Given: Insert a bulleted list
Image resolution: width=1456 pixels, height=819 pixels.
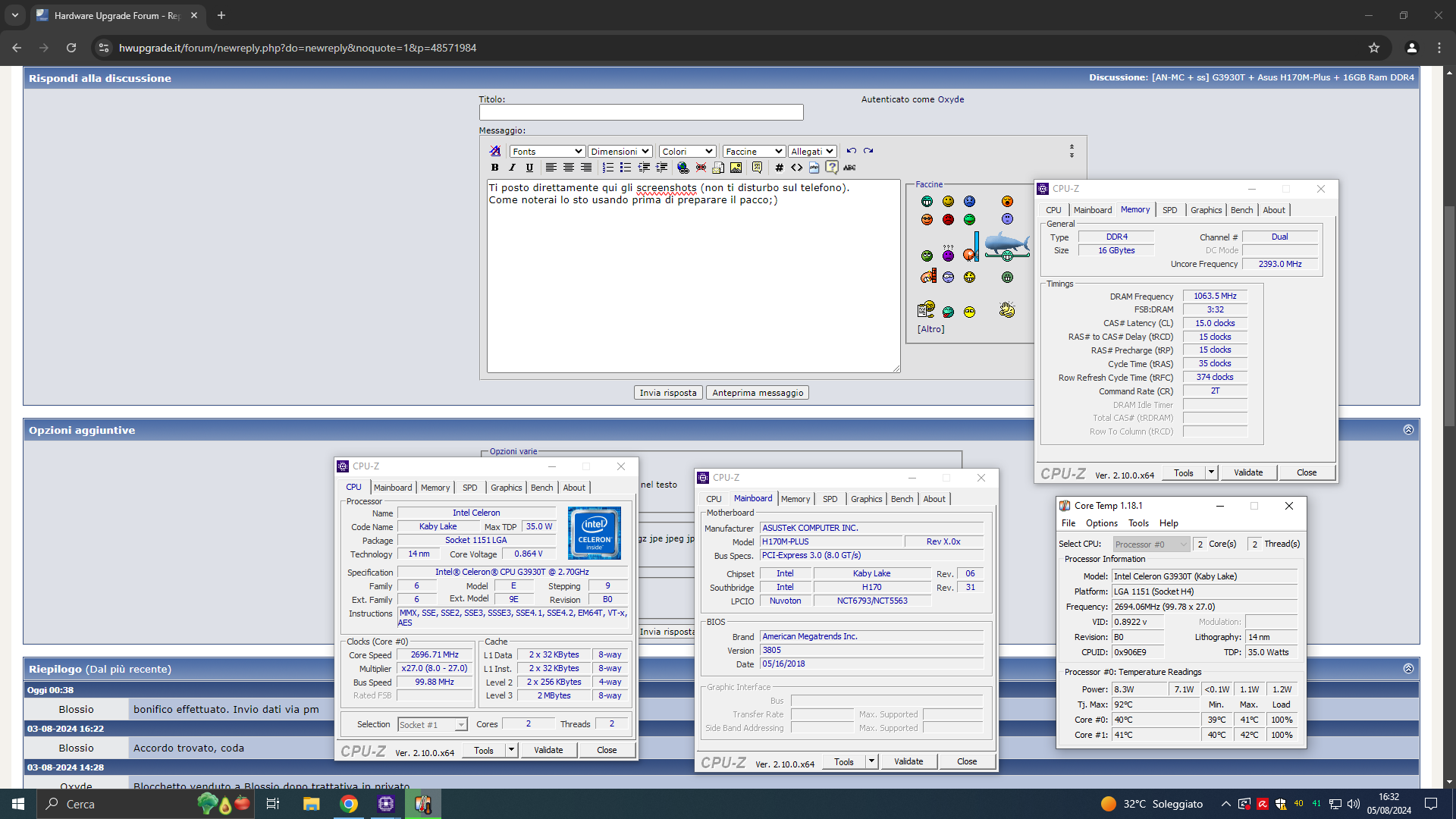Looking at the screenshot, I should coord(626,168).
